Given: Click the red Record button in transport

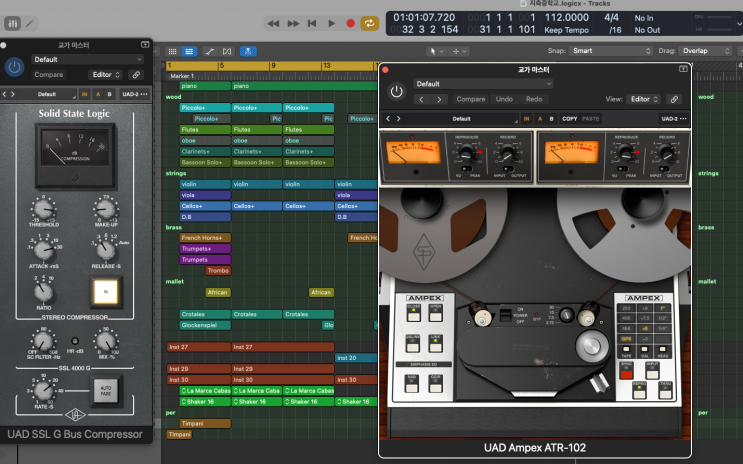Looking at the screenshot, I should (x=350, y=22).
